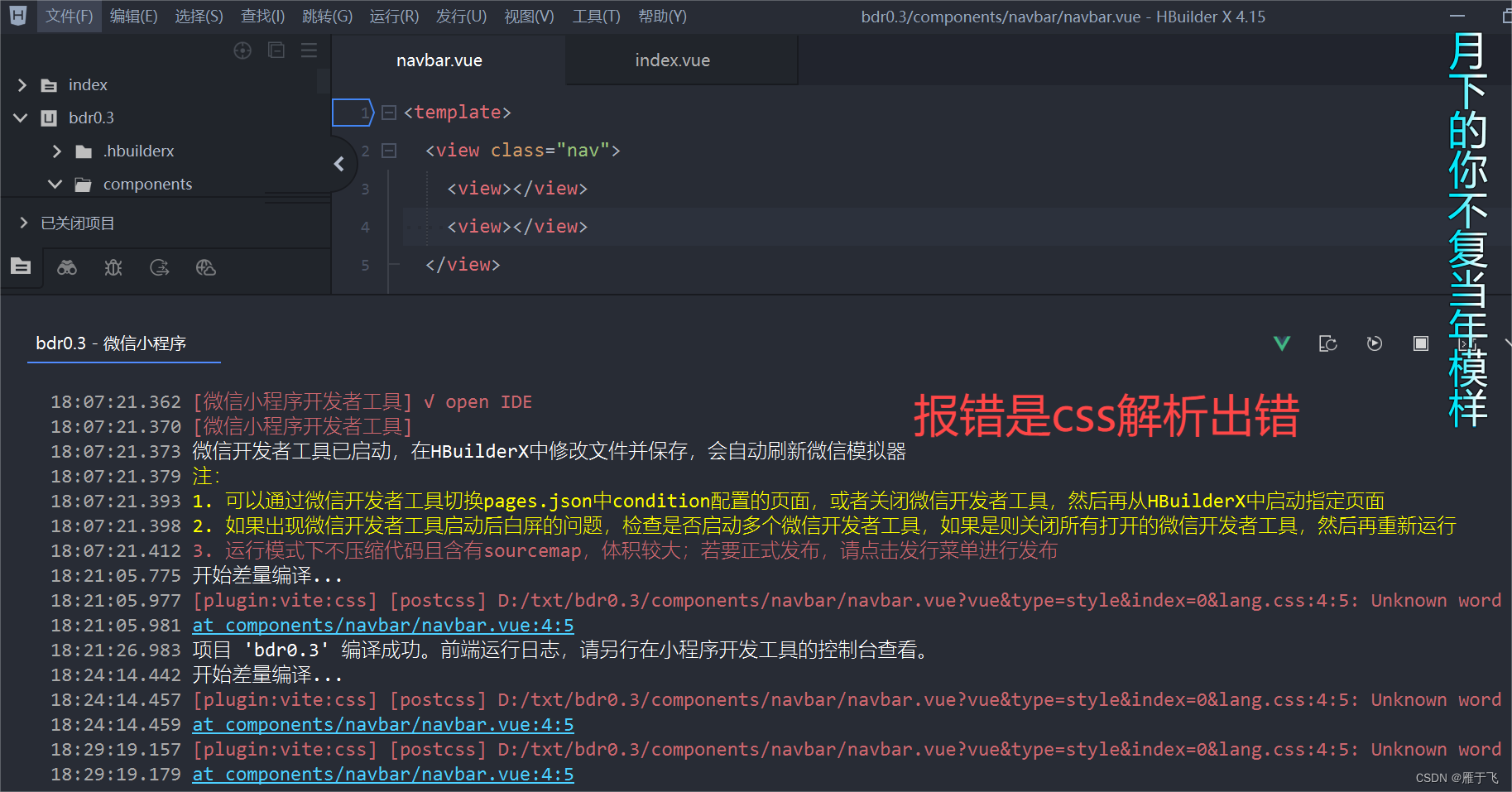Click line number 1 in gutter
The image size is (1512, 792).
364,113
